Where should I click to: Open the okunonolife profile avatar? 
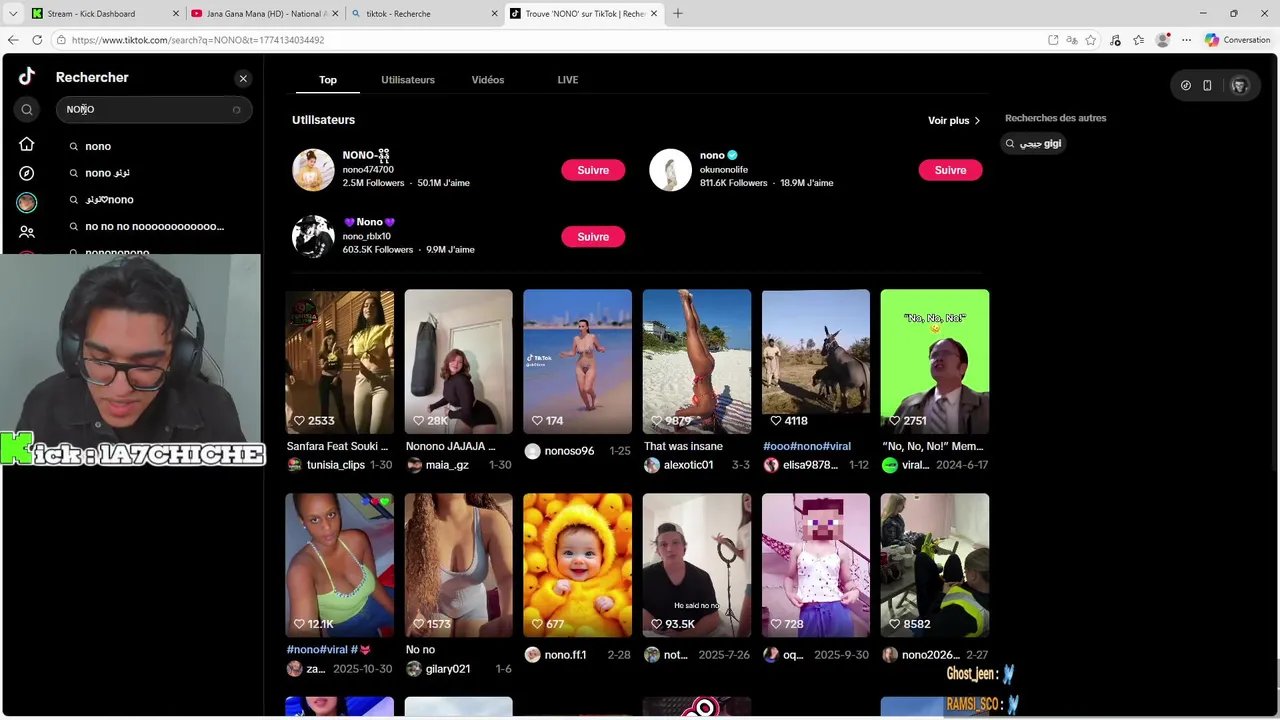coord(670,170)
